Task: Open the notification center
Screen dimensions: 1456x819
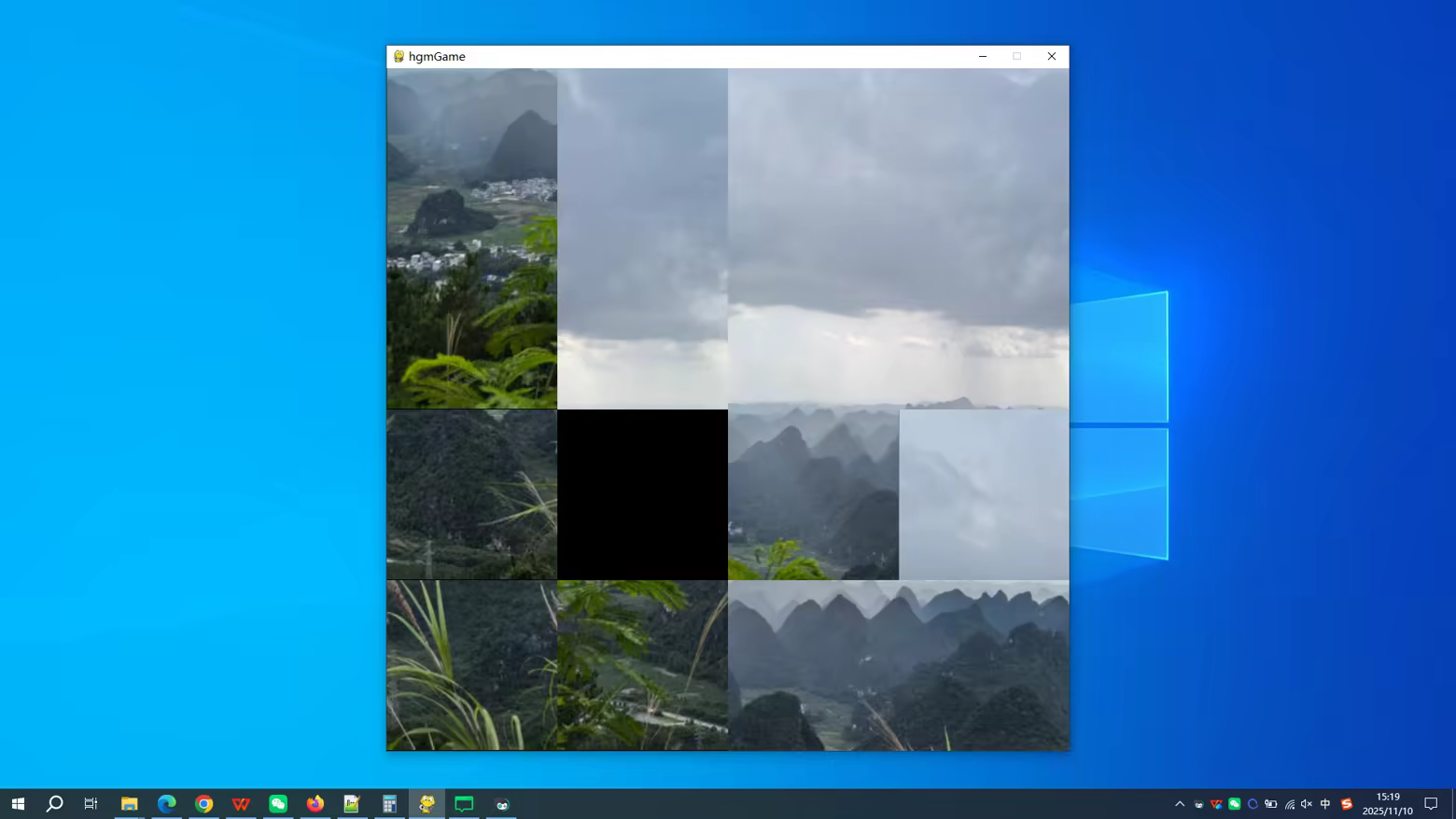Action: 1431,803
